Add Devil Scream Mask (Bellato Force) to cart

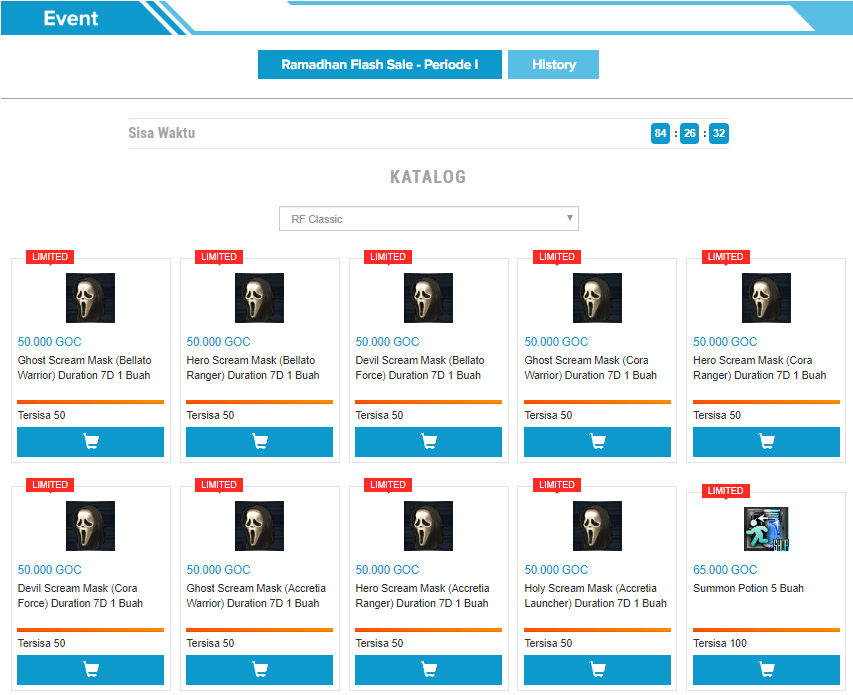coord(428,442)
